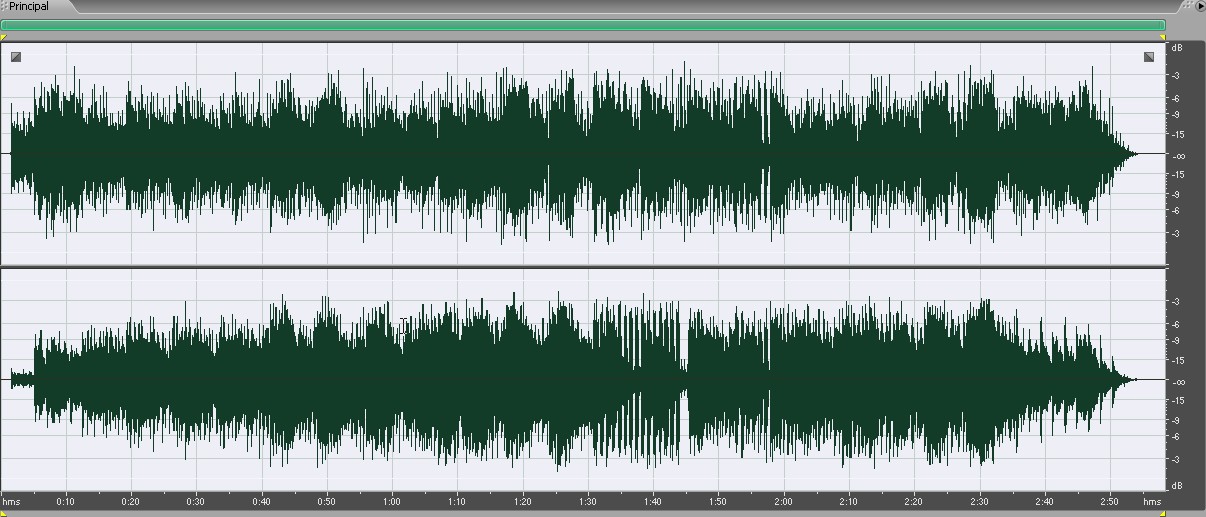Click the upper dB scale label

1178,48
